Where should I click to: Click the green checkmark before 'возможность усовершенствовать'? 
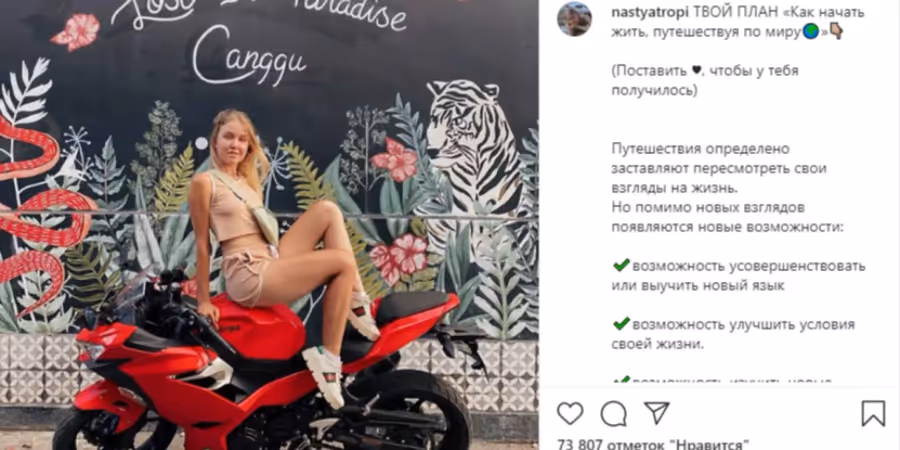(x=621, y=266)
